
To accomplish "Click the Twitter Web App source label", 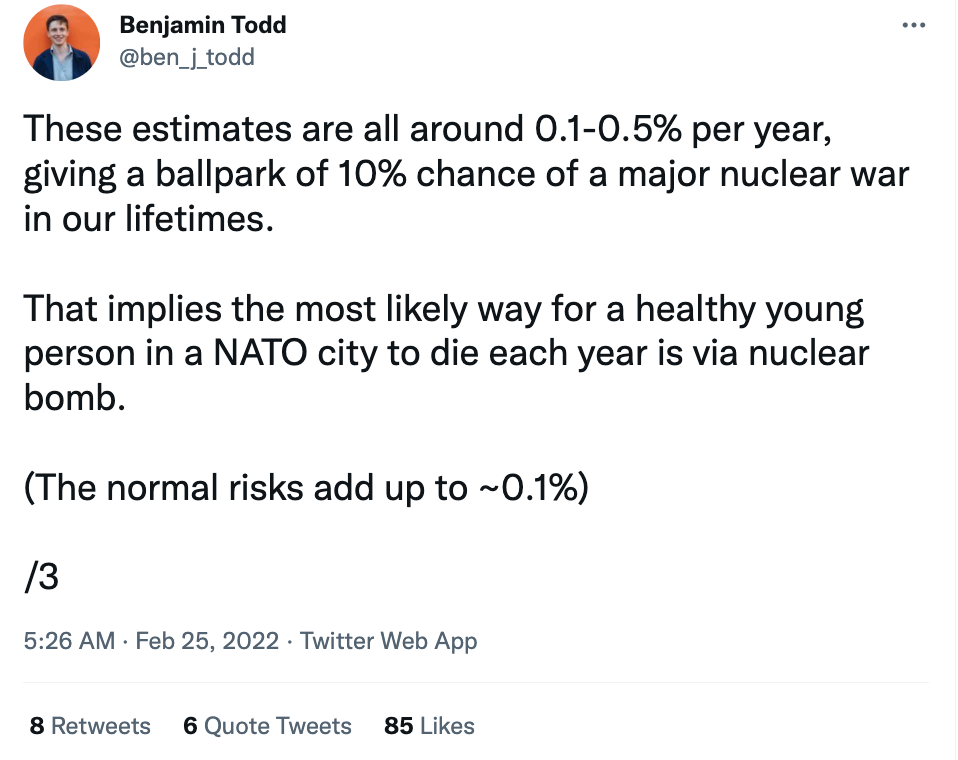I will (x=389, y=641).
